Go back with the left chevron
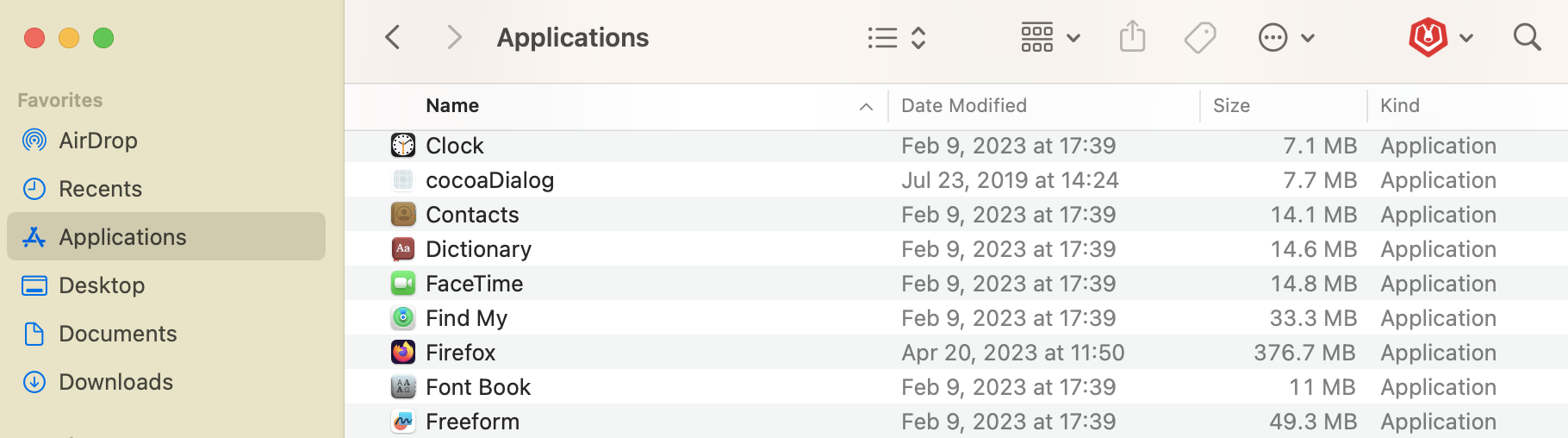 click(x=393, y=37)
